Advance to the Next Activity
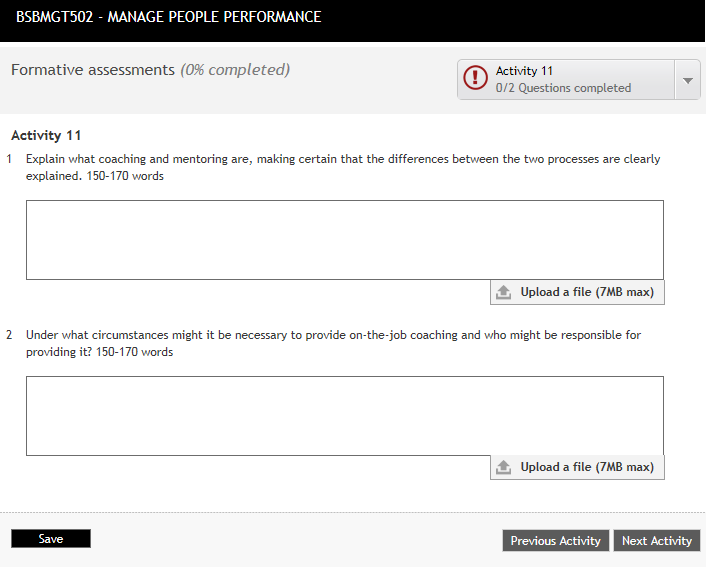 (x=656, y=541)
